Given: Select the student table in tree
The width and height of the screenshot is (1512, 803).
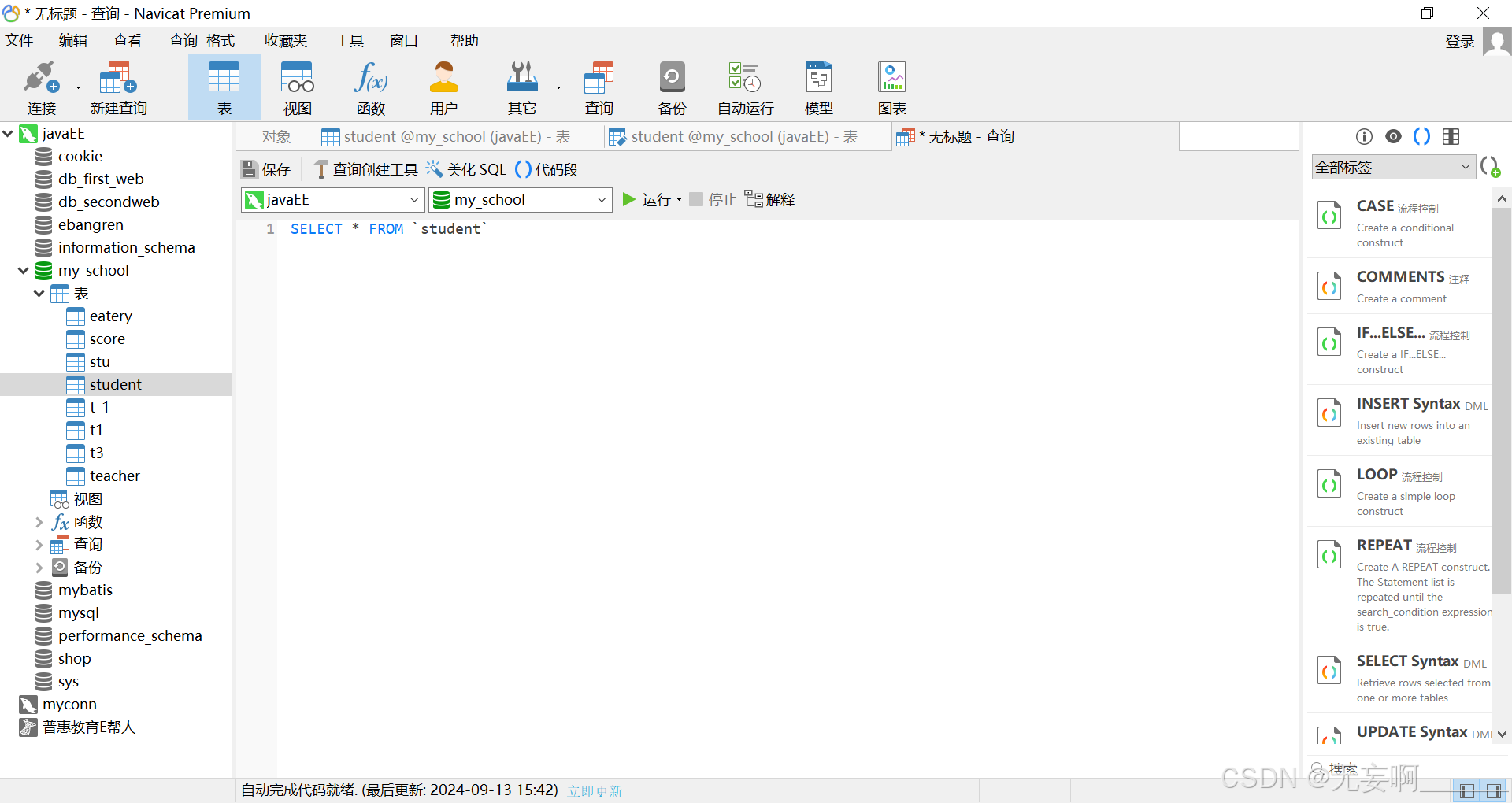Looking at the screenshot, I should click(x=116, y=385).
